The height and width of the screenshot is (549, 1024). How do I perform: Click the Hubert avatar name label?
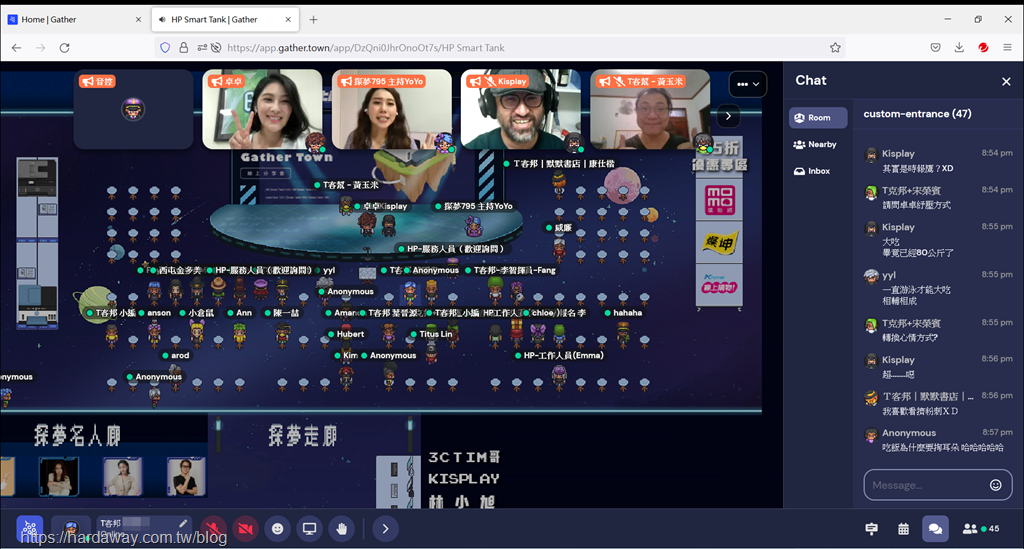[345, 334]
